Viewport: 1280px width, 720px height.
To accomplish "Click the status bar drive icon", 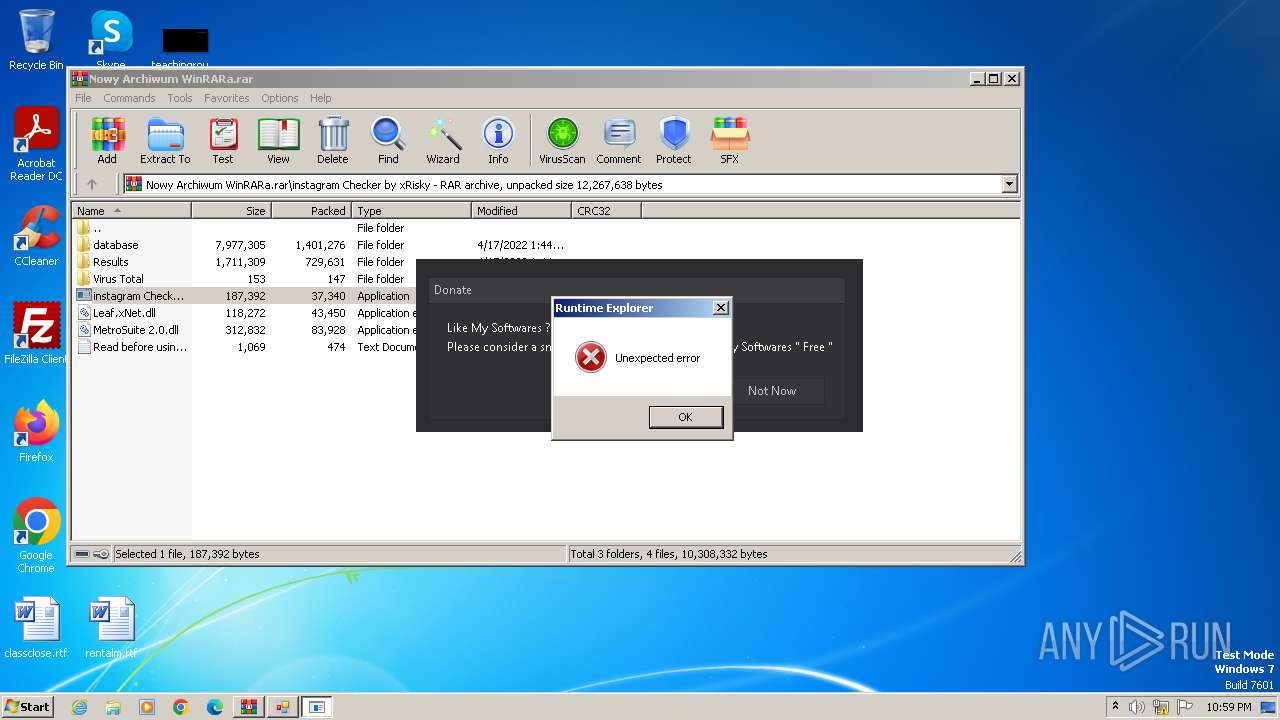I will (x=83, y=554).
